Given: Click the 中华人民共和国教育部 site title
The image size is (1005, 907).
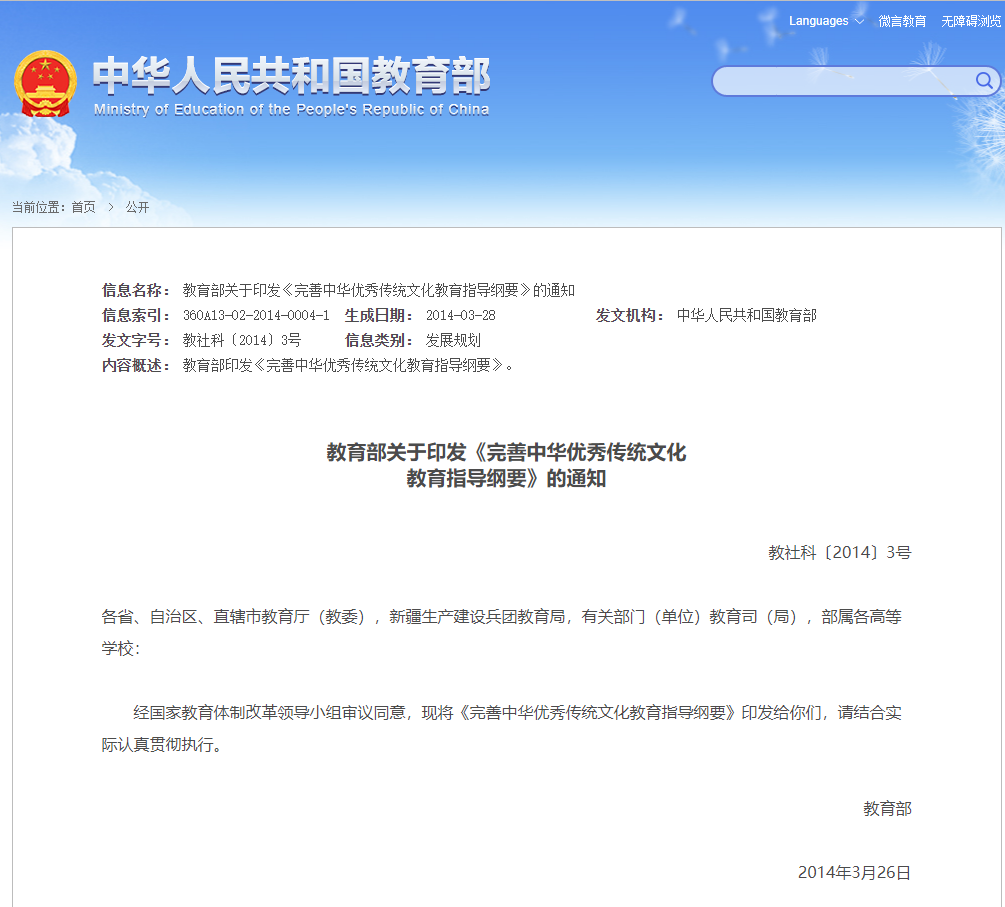Looking at the screenshot, I should coord(291,76).
